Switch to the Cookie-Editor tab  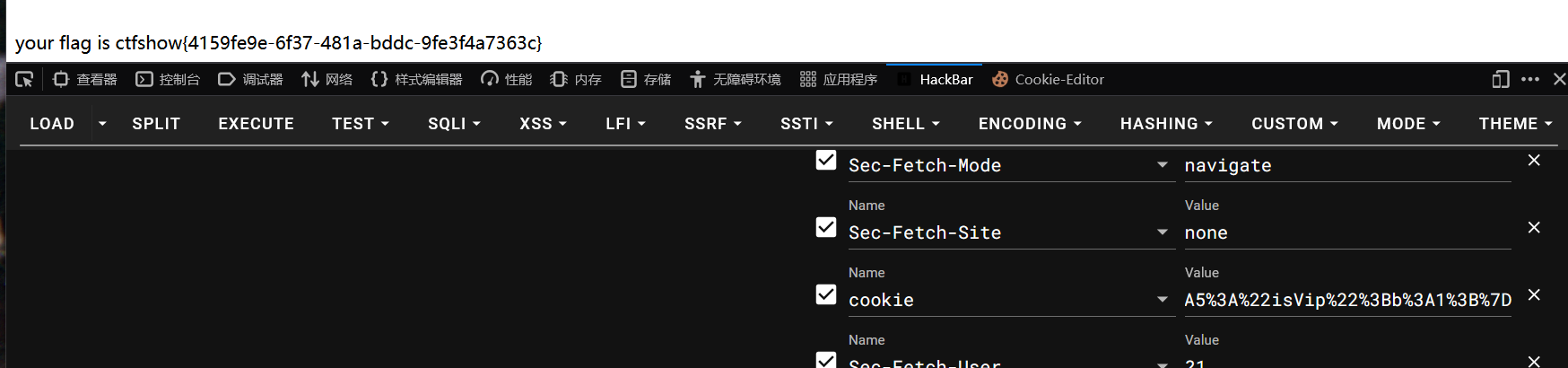(x=1049, y=79)
